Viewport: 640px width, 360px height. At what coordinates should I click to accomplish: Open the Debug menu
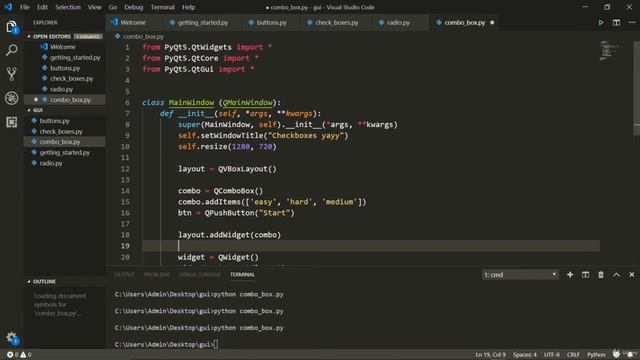(134, 7)
